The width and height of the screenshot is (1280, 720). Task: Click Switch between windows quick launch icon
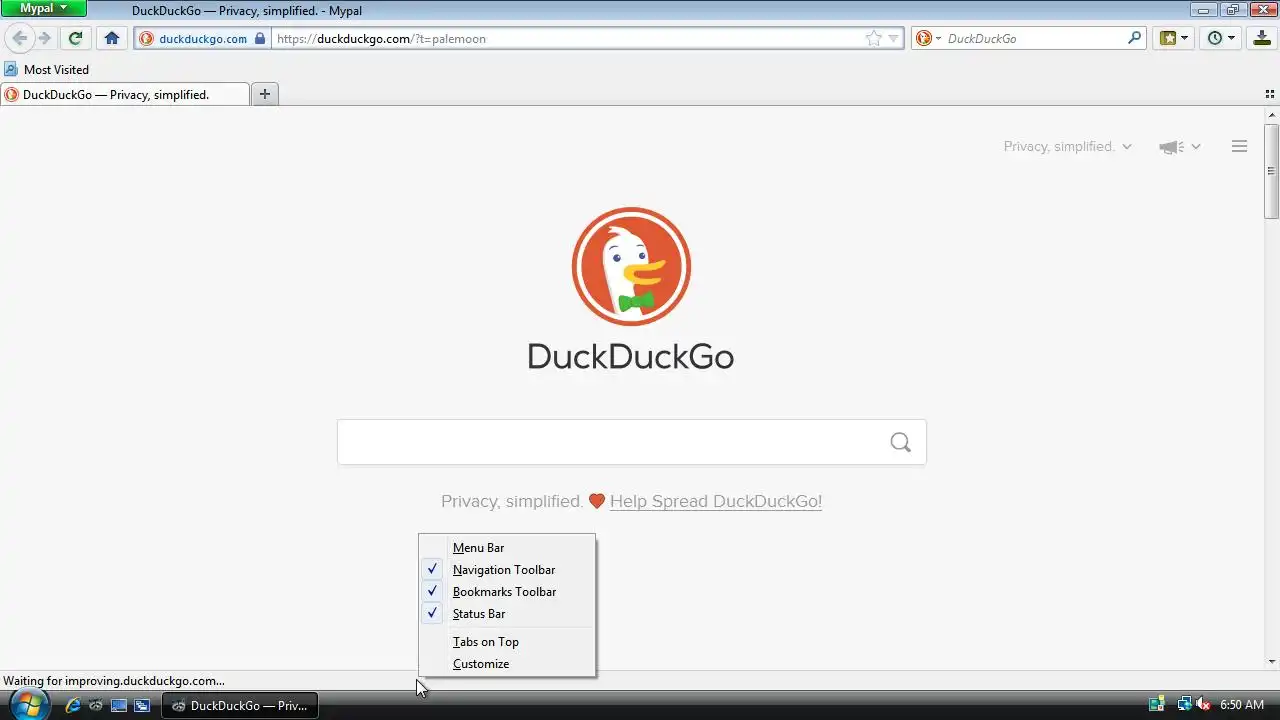(x=142, y=705)
